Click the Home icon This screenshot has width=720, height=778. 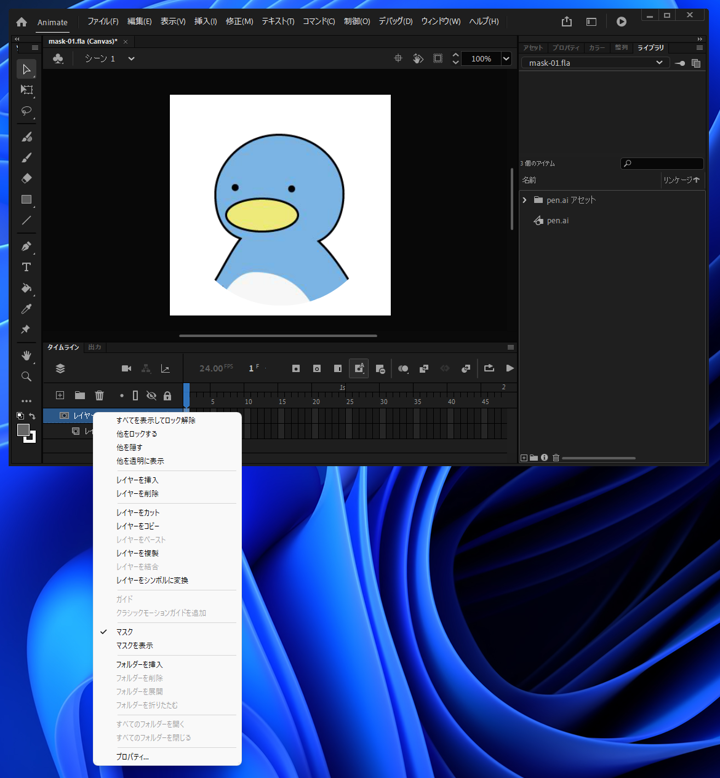[x=21, y=22]
